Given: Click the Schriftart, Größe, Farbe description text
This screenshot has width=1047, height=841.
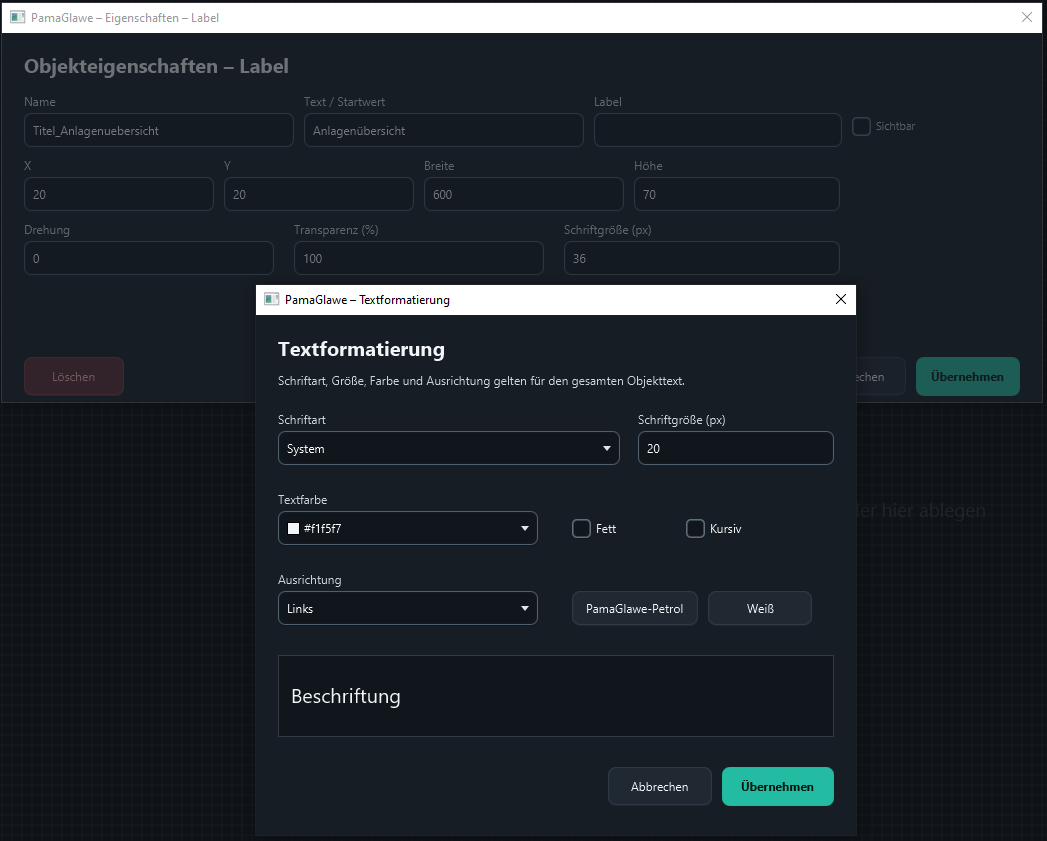Looking at the screenshot, I should tap(481, 381).
